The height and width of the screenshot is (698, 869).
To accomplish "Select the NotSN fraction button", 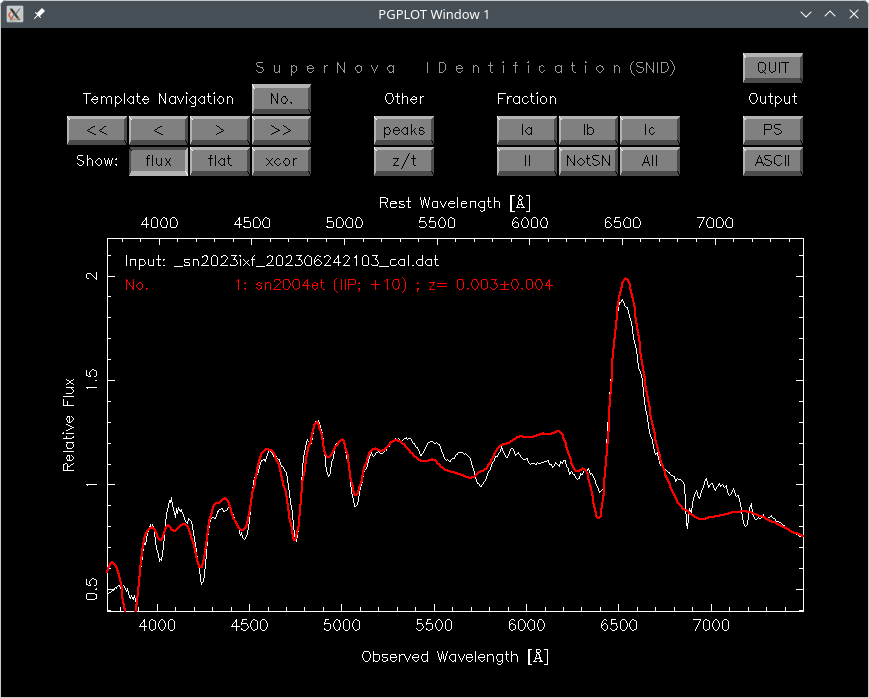I will click(588, 161).
